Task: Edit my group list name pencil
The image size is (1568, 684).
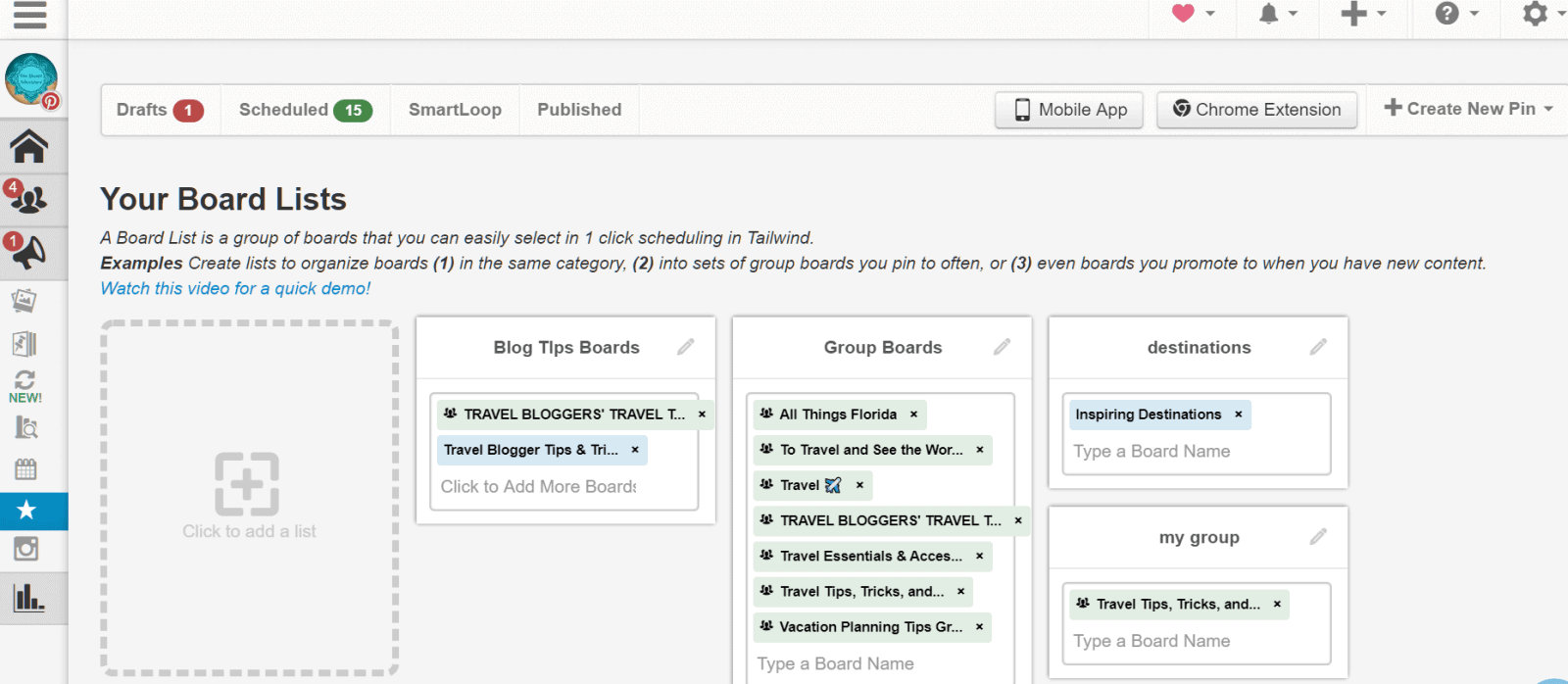Action: pos(1318,537)
